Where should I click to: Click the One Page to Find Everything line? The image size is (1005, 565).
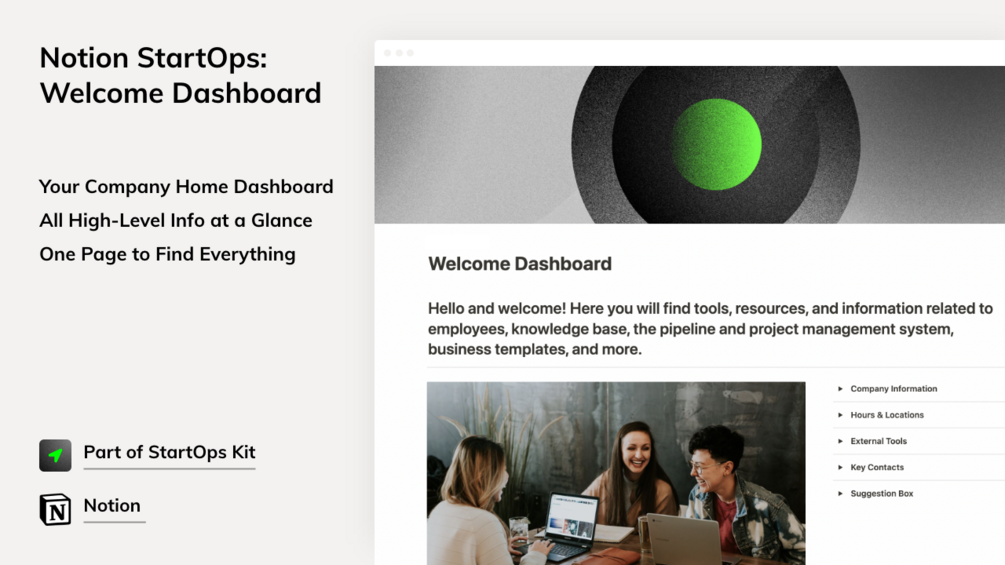tap(167, 254)
